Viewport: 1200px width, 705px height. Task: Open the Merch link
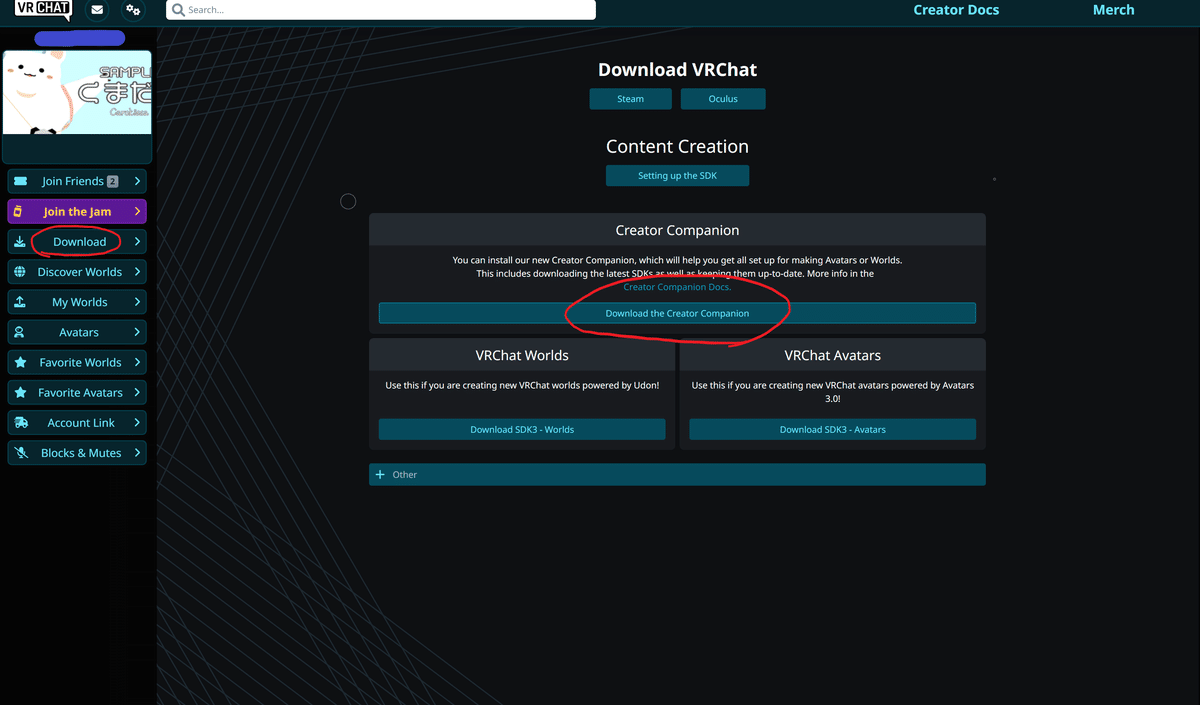click(1113, 10)
